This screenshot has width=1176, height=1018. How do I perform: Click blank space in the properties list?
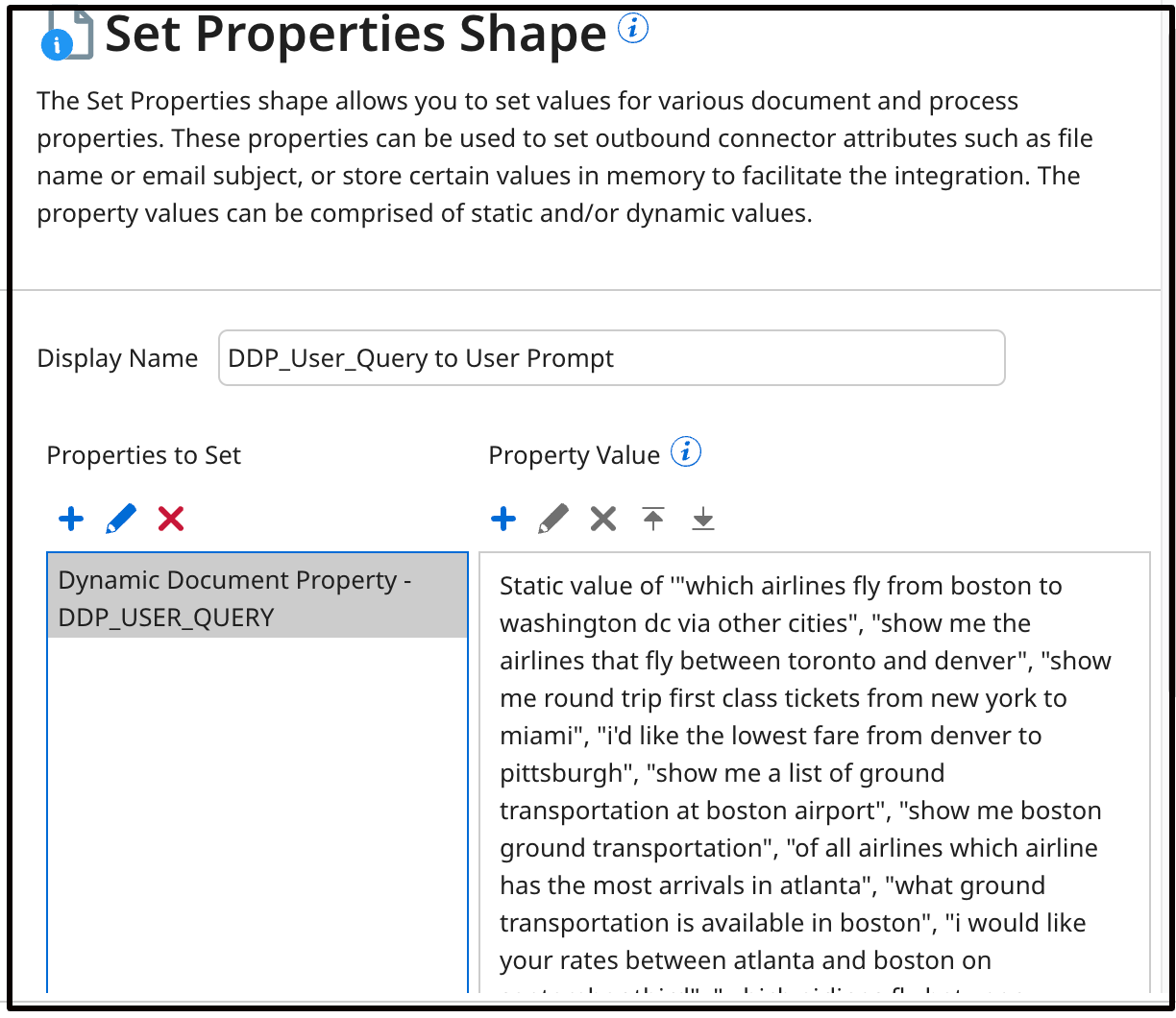(x=257, y=816)
